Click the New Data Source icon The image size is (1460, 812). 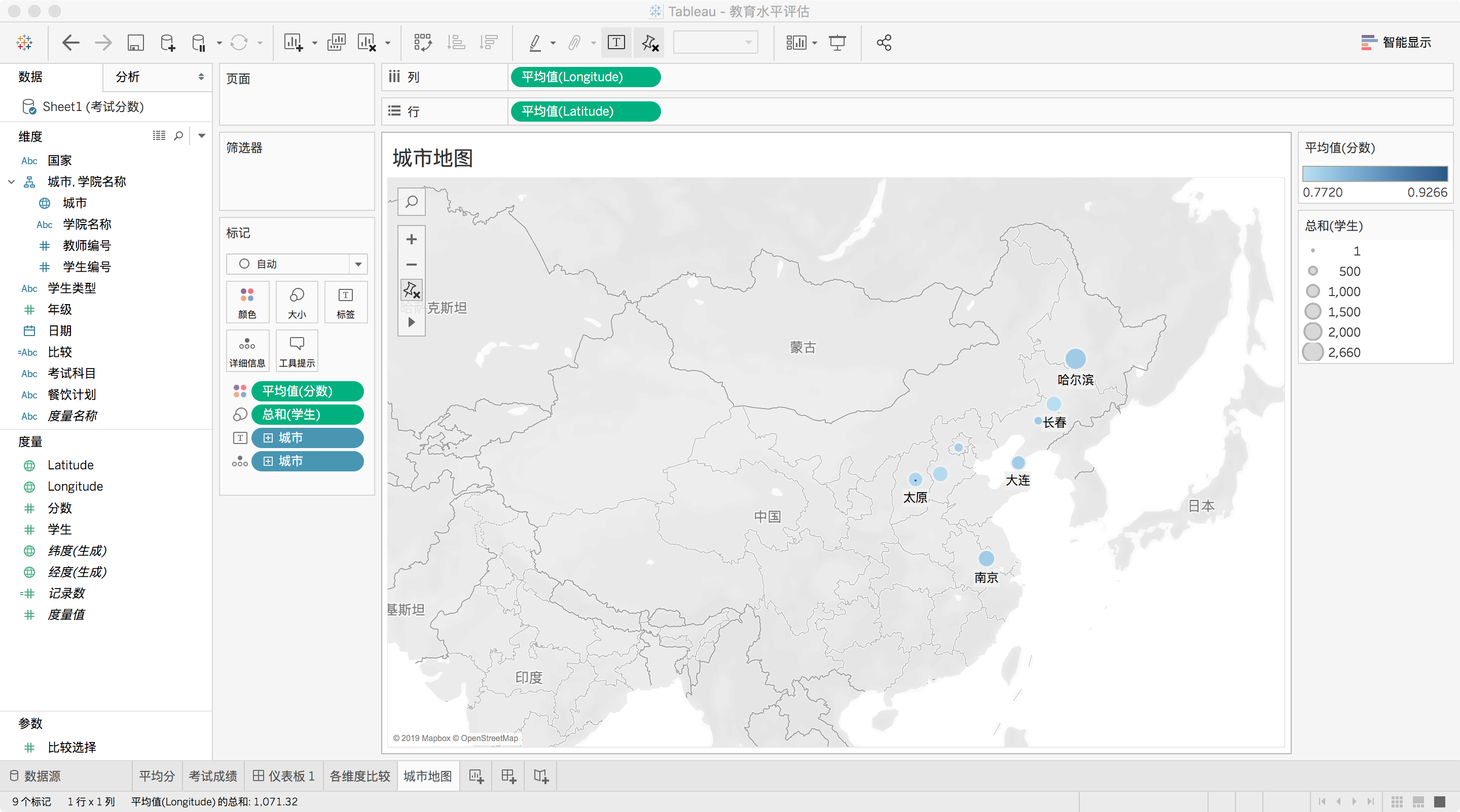(x=168, y=43)
